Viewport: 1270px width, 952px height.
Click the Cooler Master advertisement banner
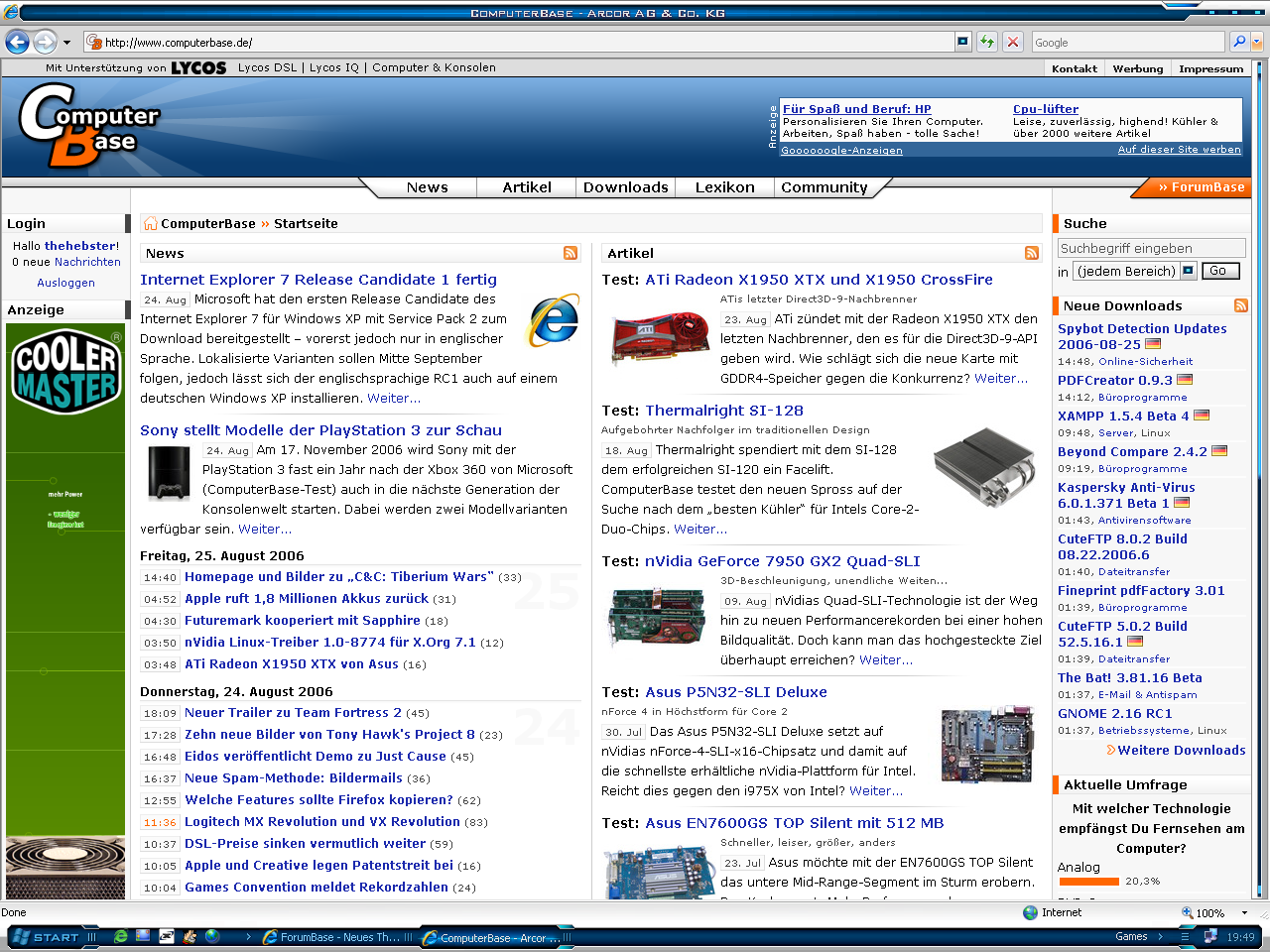65,611
